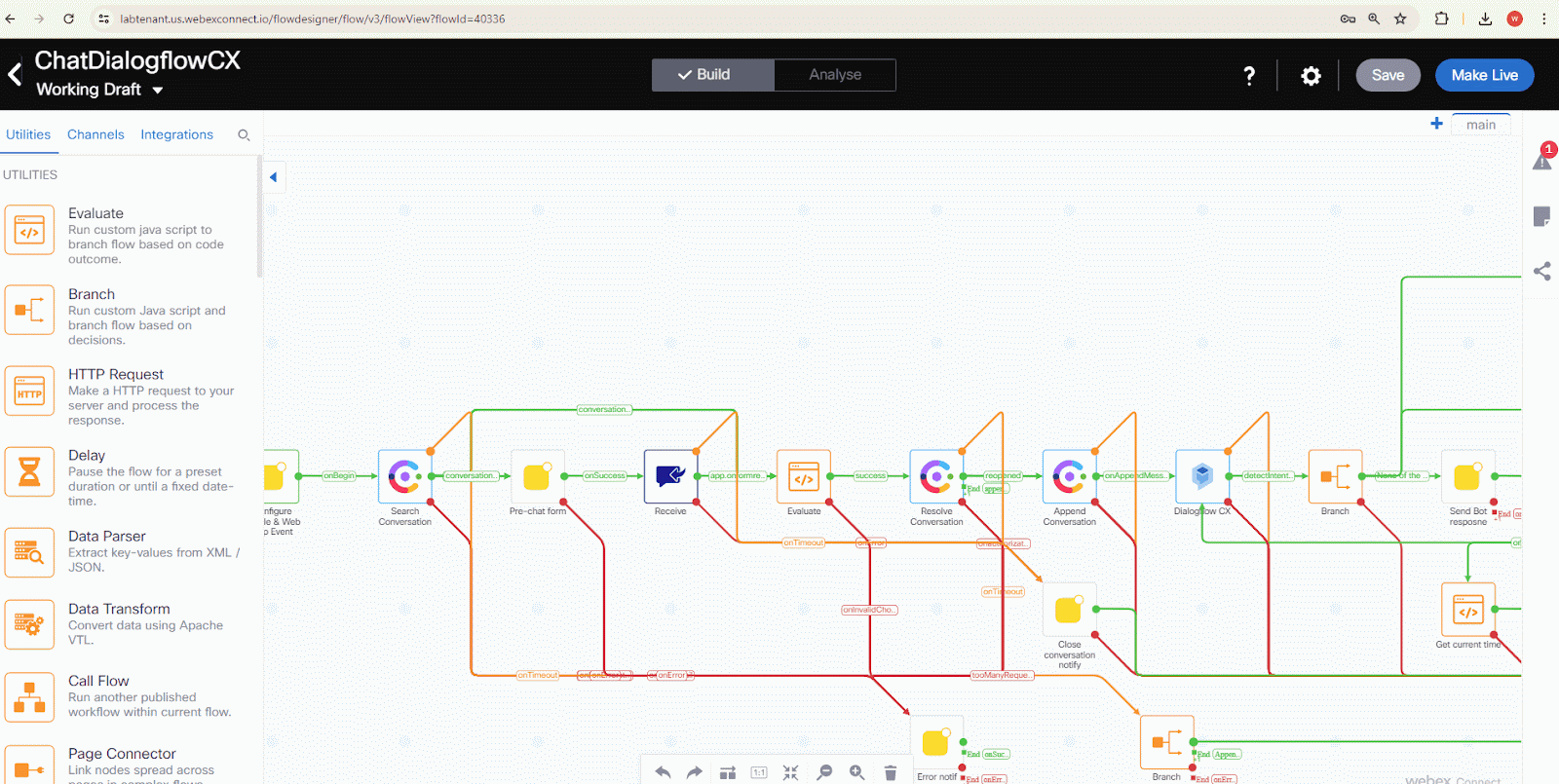Click the Save button
Viewport: 1559px width, 784px height.
coord(1388,75)
